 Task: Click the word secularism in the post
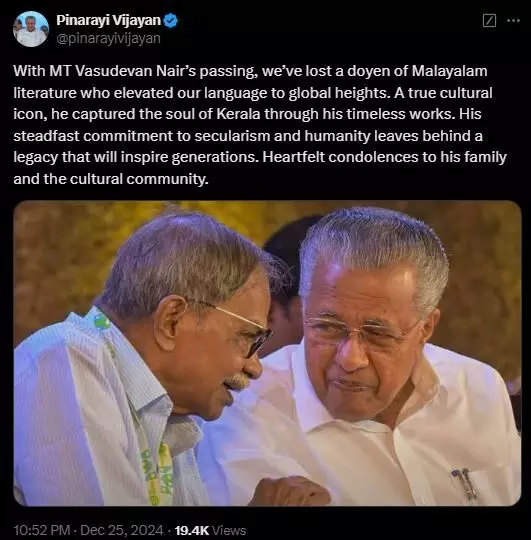point(232,136)
